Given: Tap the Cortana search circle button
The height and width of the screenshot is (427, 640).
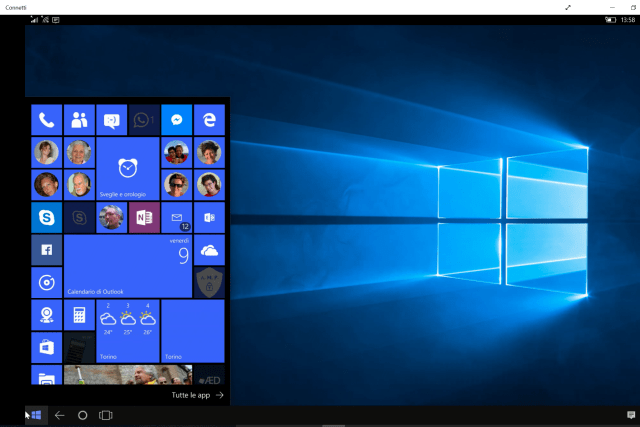Looking at the screenshot, I should (x=83, y=415).
